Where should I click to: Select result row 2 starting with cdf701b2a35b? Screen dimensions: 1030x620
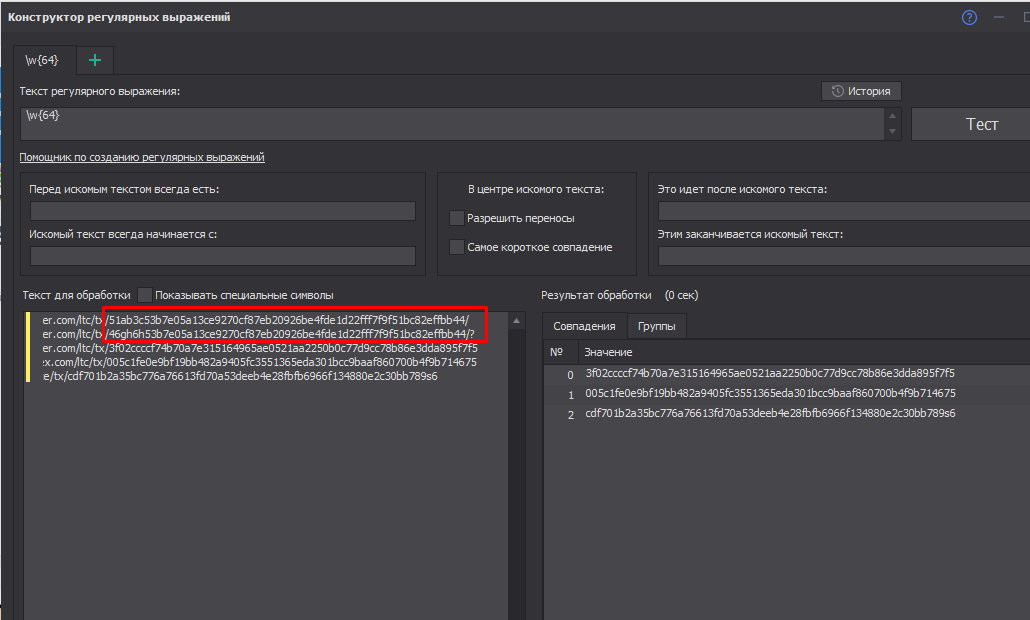pos(787,414)
